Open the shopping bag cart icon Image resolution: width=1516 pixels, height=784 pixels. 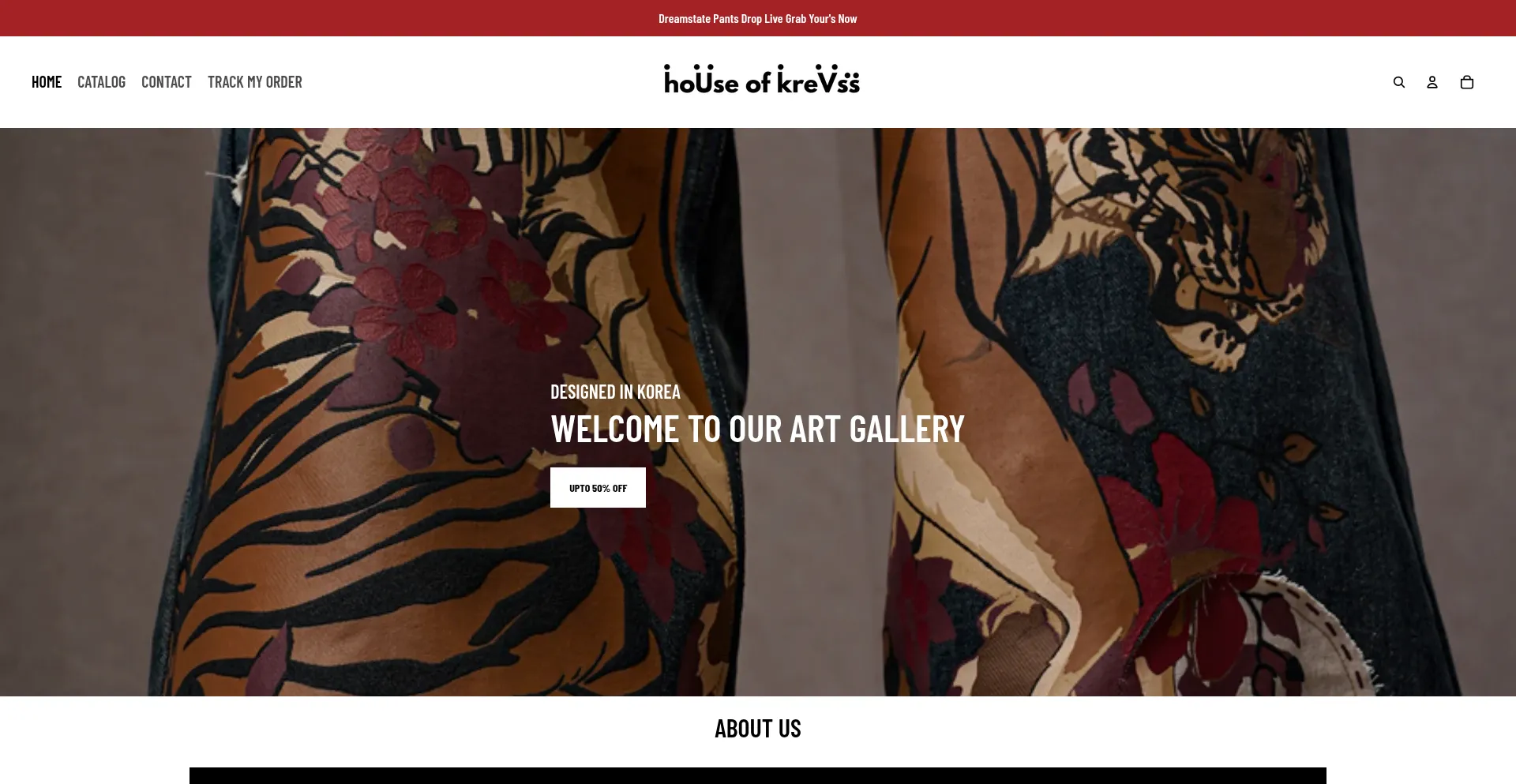pyautogui.click(x=1466, y=82)
